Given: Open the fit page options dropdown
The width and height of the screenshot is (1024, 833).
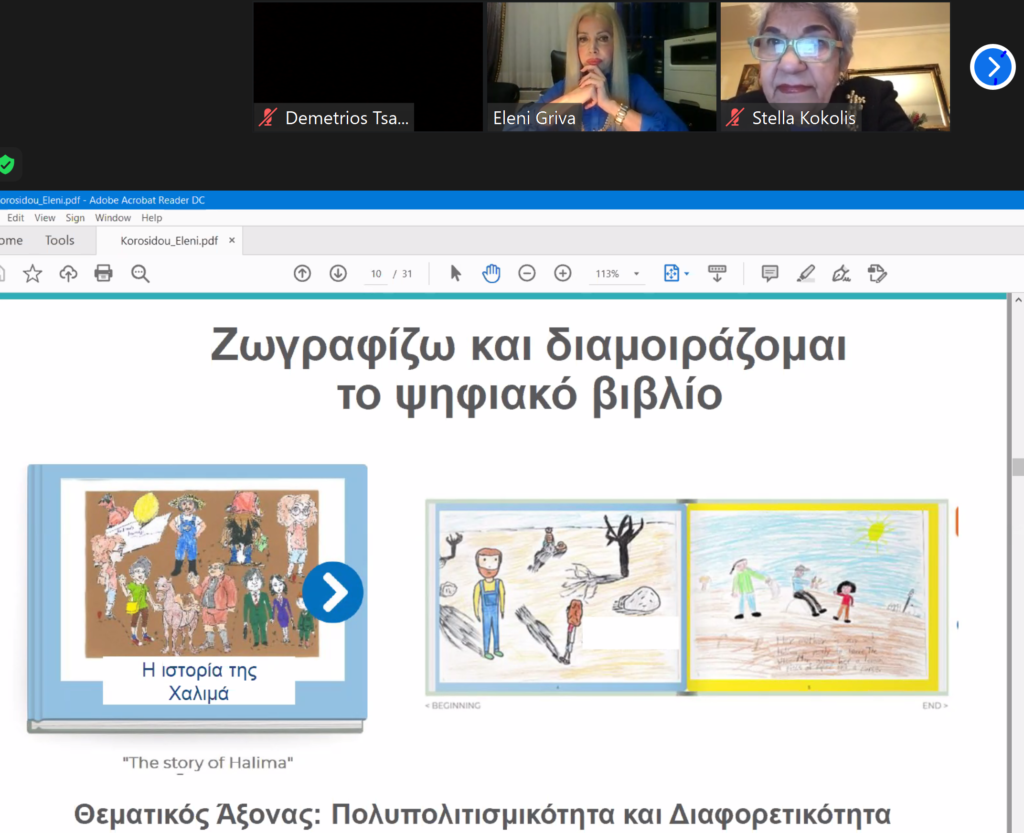Looking at the screenshot, I should coord(687,274).
